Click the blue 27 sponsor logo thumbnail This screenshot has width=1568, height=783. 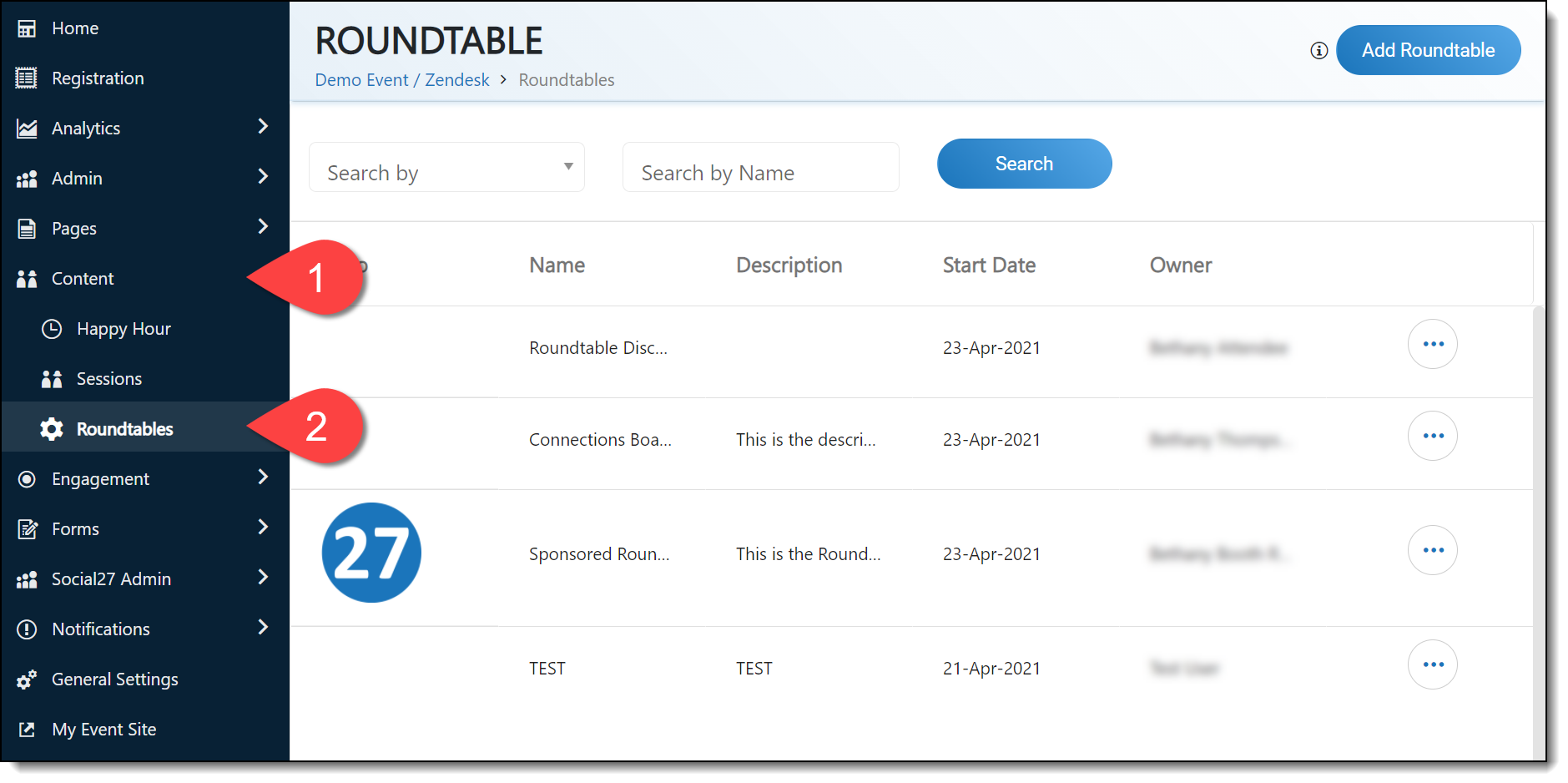coord(371,553)
